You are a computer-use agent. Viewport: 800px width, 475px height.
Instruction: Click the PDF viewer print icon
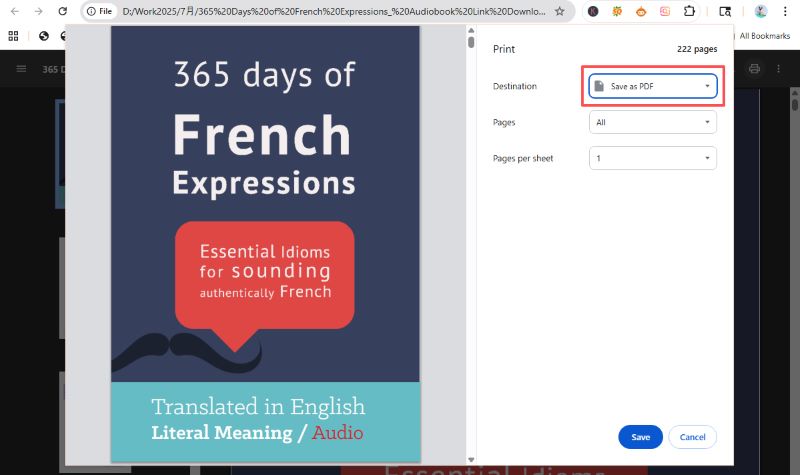pyautogui.click(x=755, y=69)
